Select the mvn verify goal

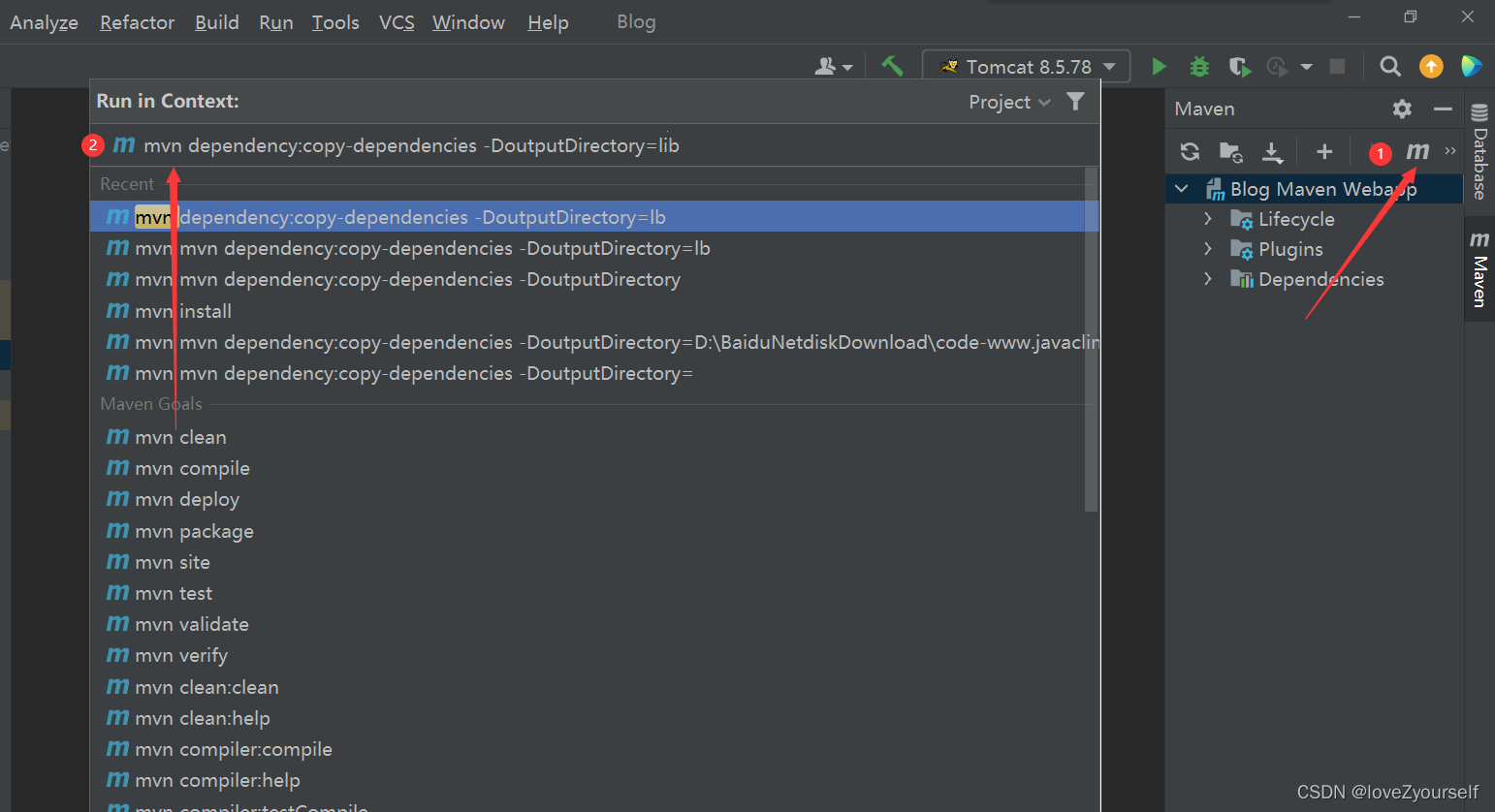[594, 655]
